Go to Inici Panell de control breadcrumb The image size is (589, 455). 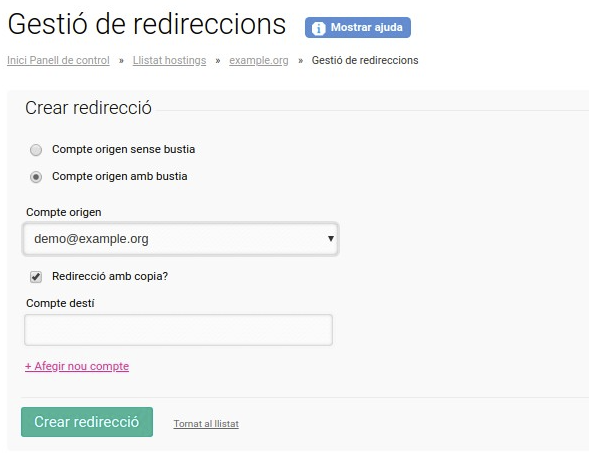tap(58, 60)
